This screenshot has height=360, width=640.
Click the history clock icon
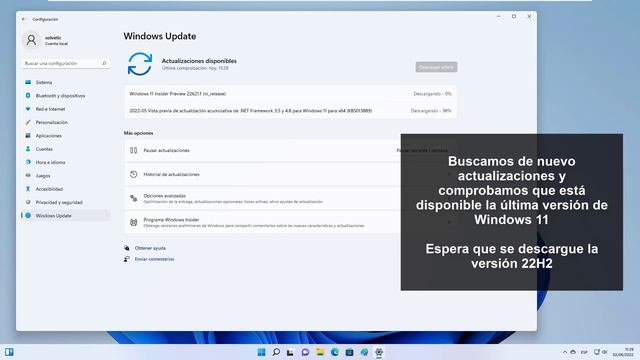[x=133, y=174]
